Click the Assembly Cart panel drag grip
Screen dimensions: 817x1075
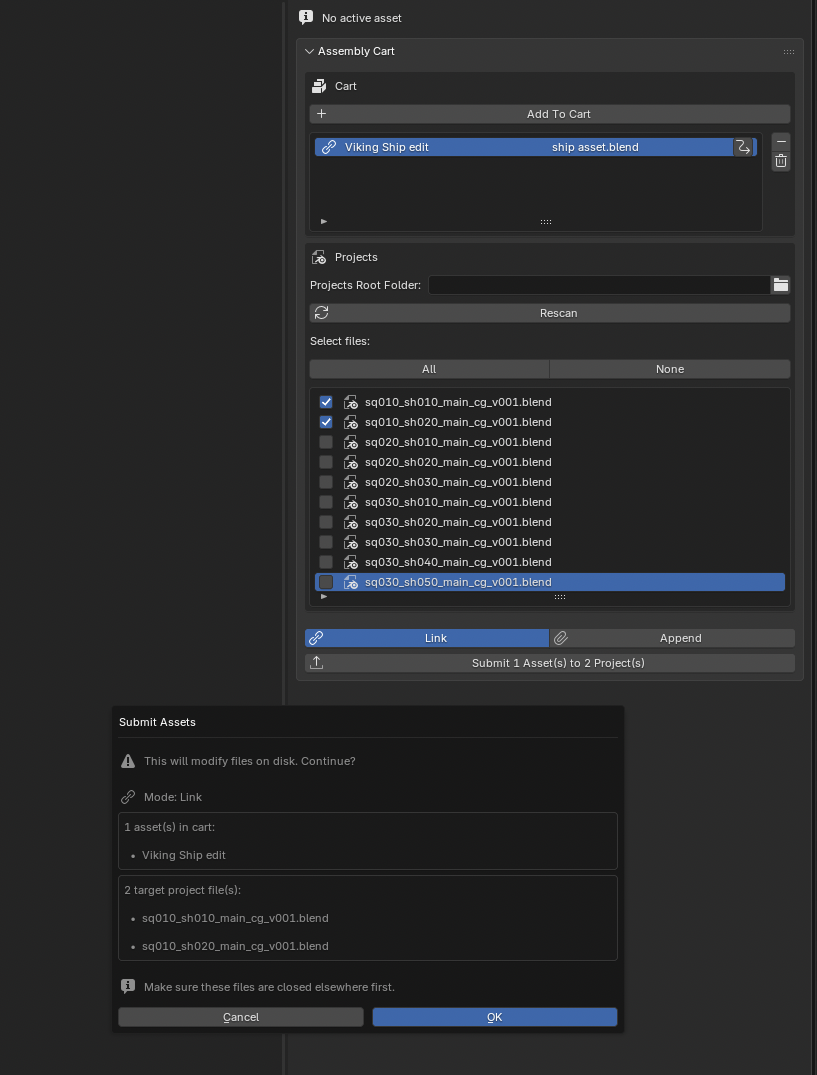pos(789,51)
